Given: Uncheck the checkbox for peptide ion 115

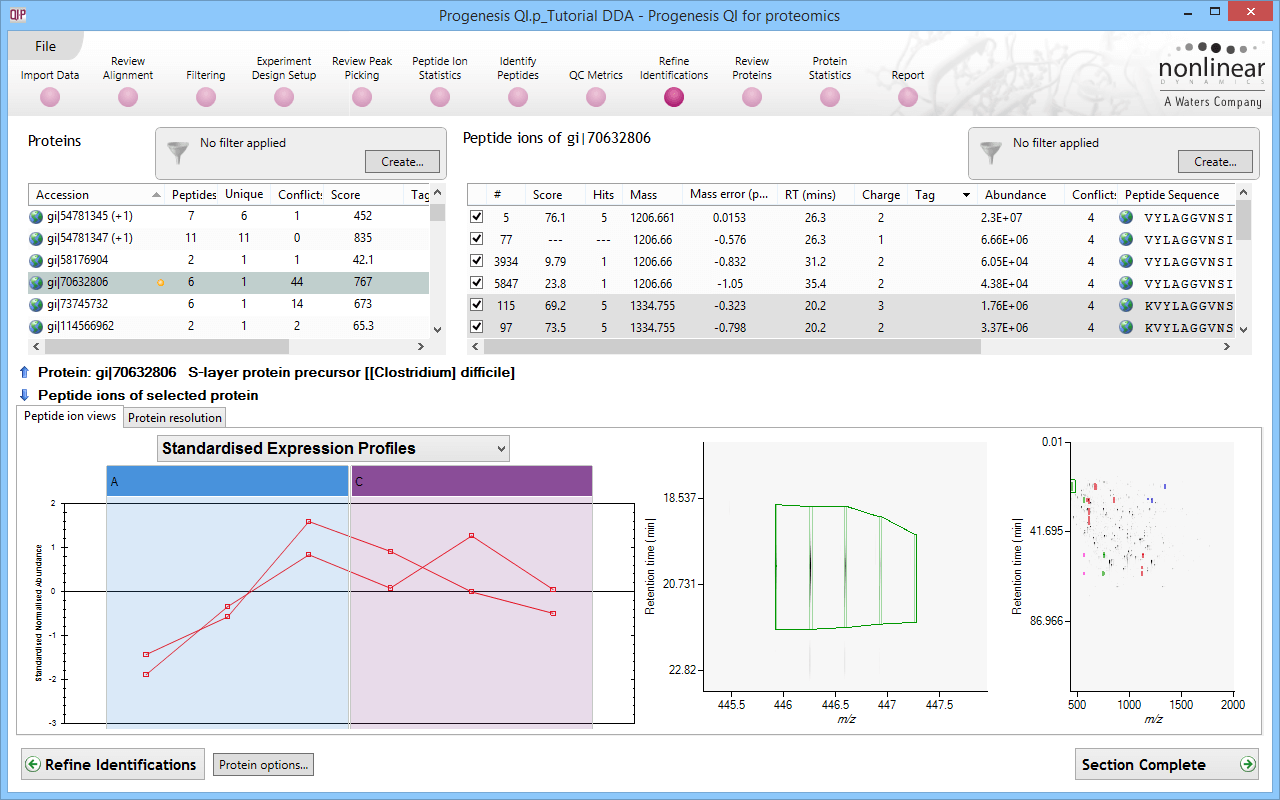Looking at the screenshot, I should coord(477,305).
